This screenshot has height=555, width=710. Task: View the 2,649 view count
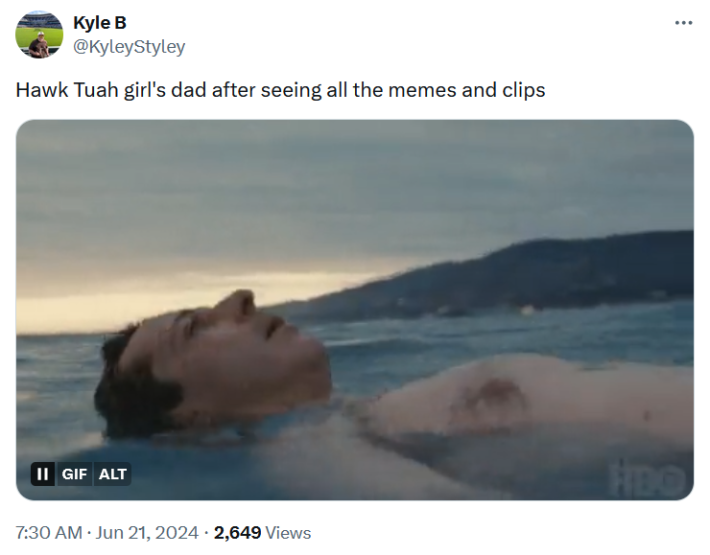237,533
